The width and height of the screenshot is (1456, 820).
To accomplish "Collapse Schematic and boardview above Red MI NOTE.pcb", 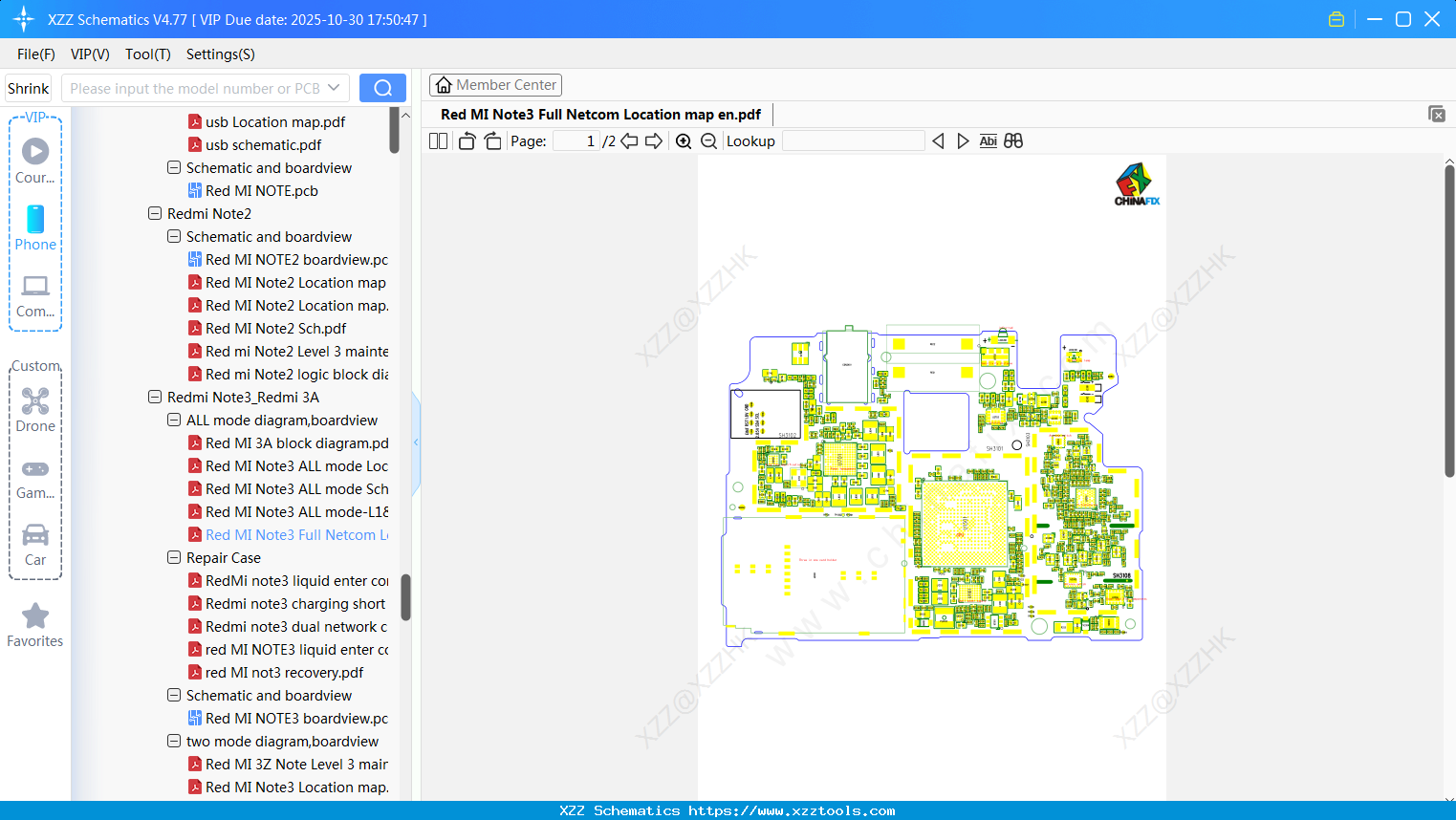I will coord(174,168).
